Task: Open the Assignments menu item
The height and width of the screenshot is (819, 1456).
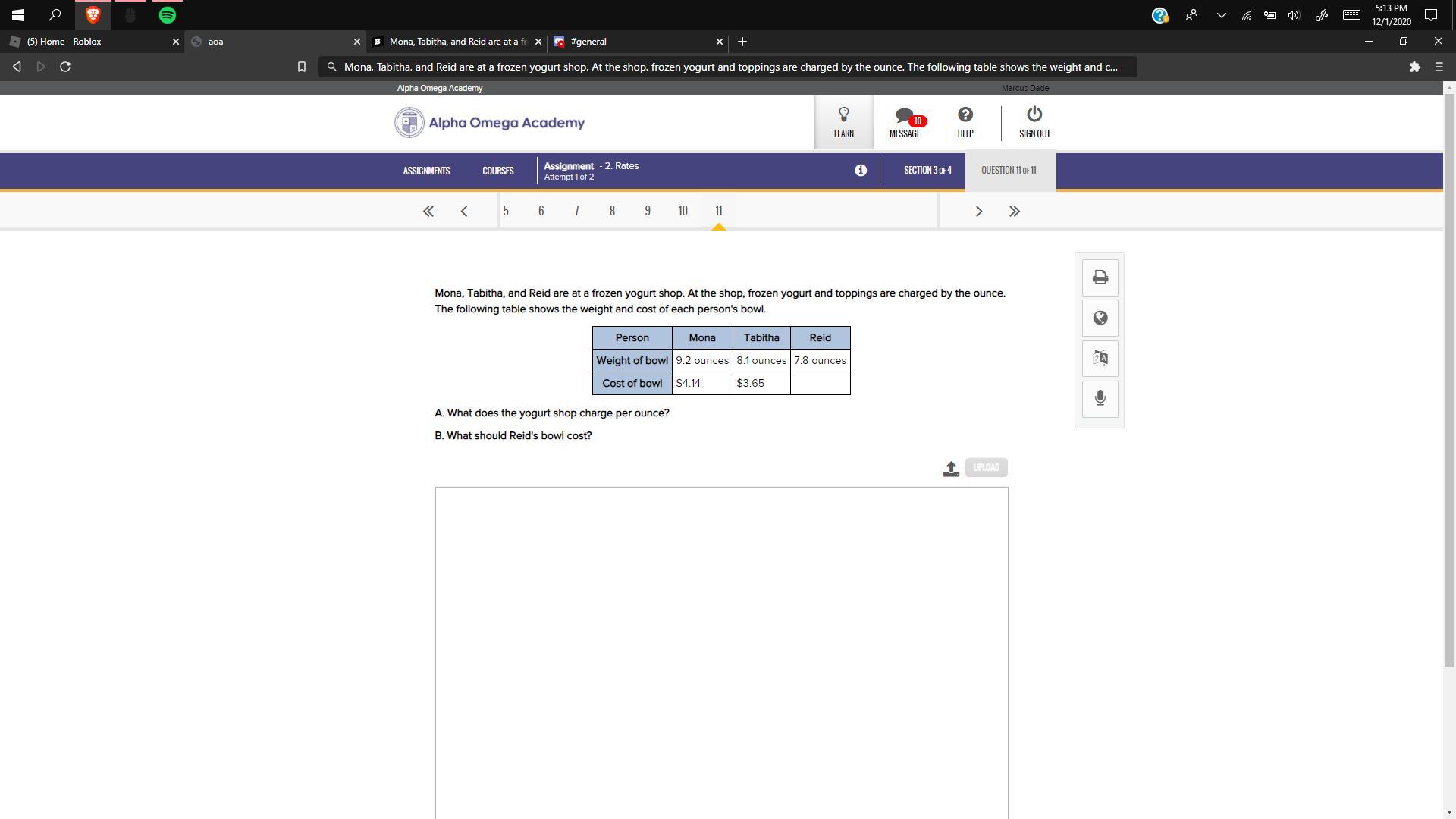Action: point(426,171)
